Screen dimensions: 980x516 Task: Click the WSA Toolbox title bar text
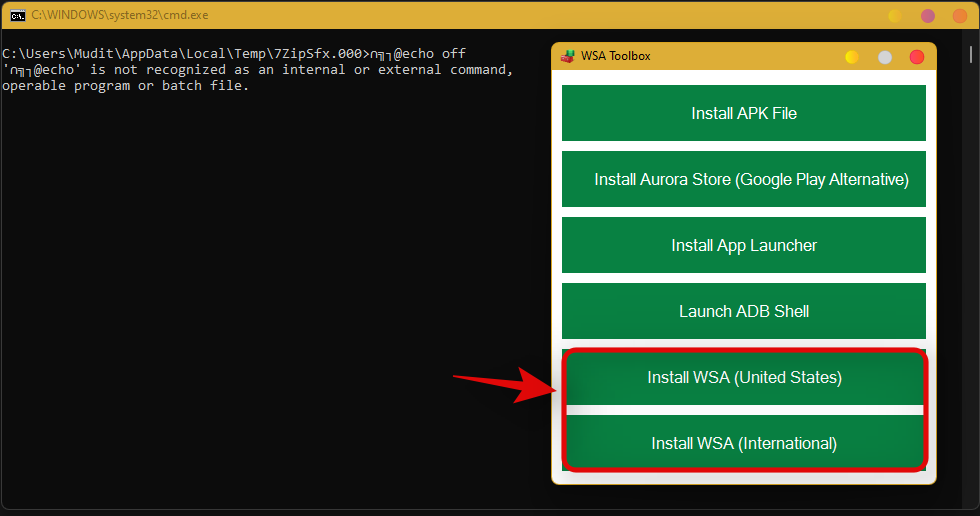point(615,57)
